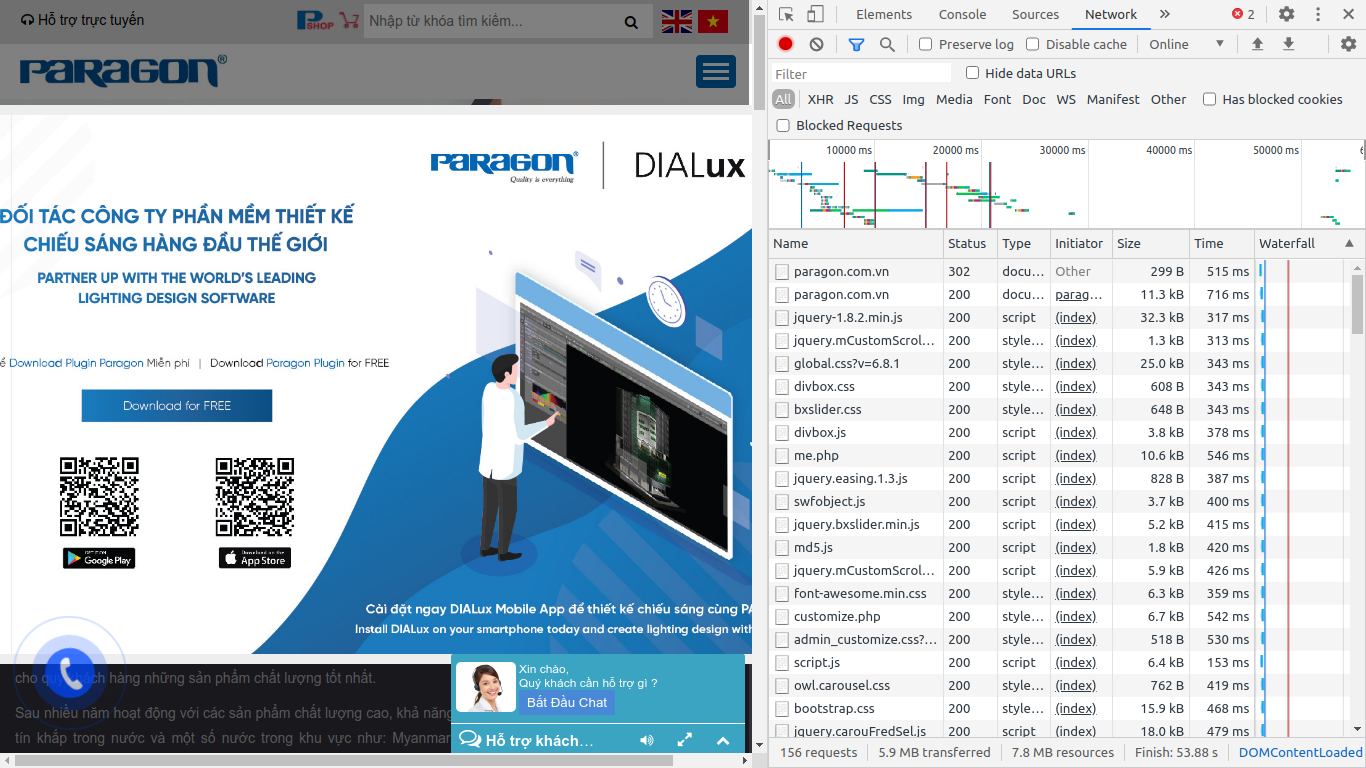Select the All request type filter
This screenshot has height=768, width=1366.
[x=783, y=99]
